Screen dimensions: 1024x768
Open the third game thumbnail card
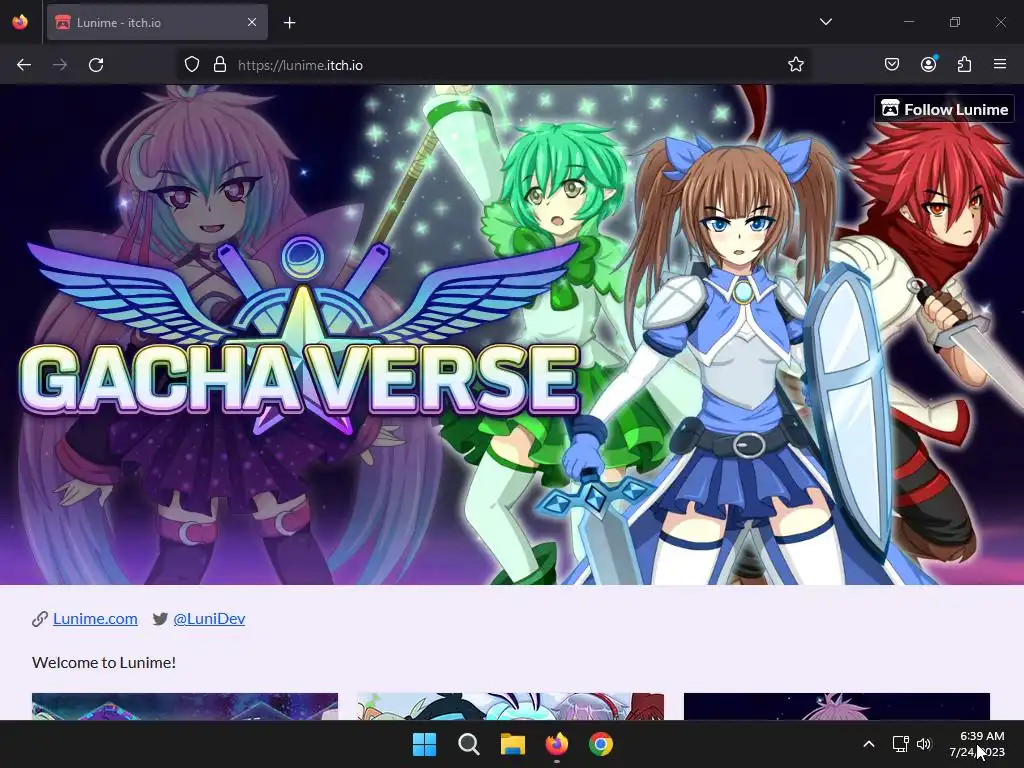point(837,707)
